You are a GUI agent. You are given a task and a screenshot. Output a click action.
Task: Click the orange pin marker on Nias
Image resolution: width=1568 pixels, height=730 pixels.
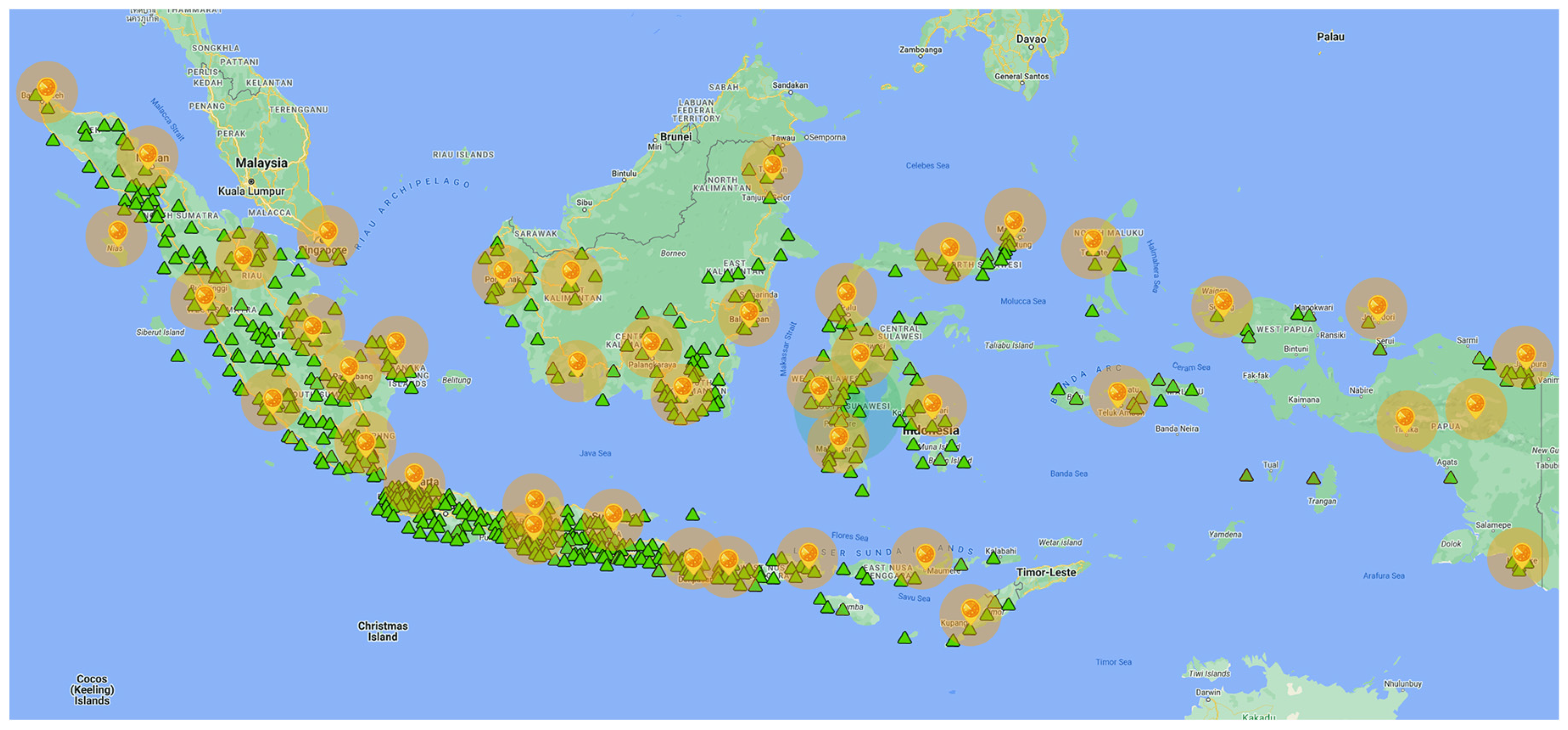(x=117, y=231)
